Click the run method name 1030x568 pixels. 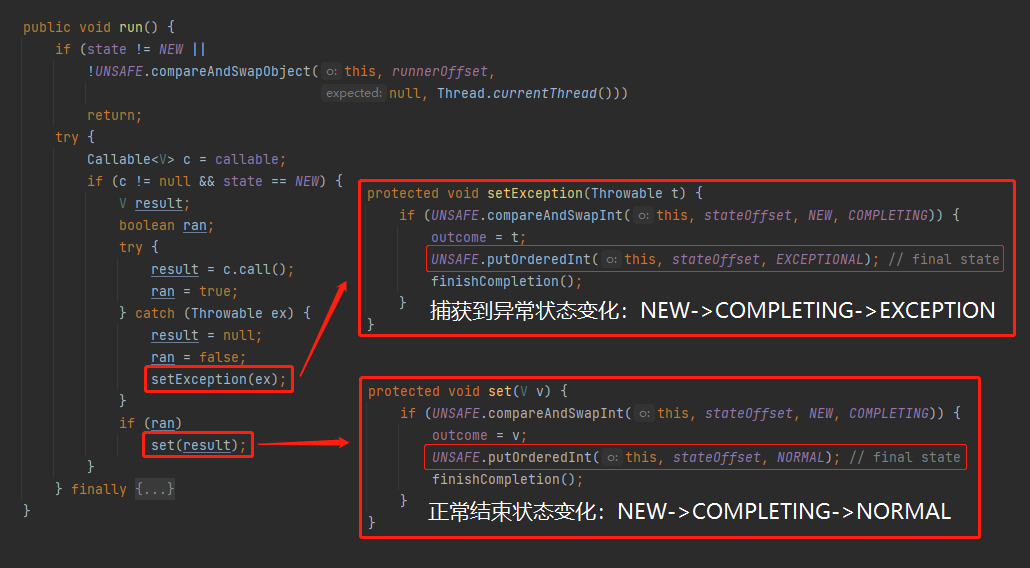click(131, 27)
